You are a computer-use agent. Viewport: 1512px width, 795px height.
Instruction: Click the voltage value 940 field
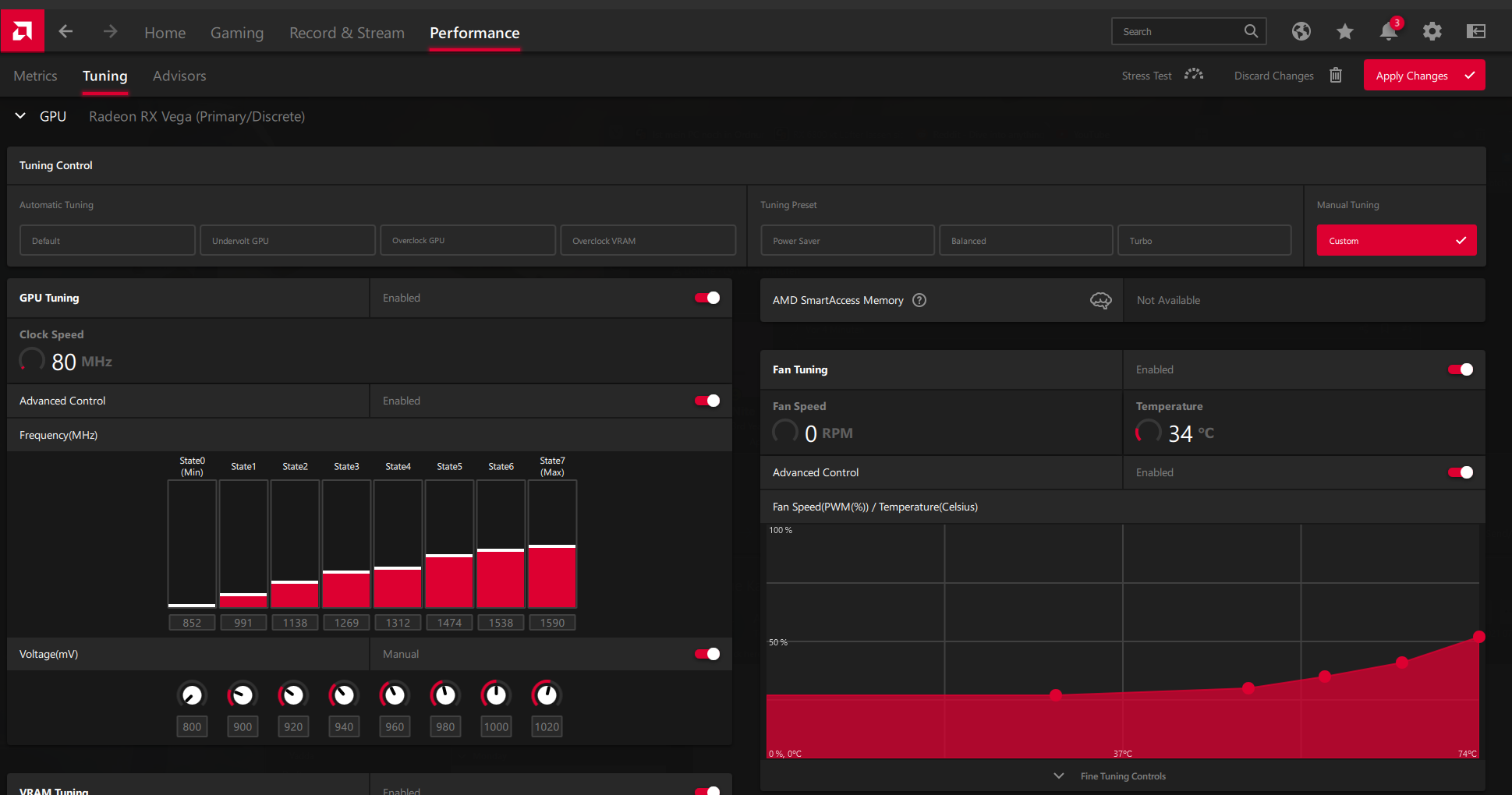click(344, 726)
